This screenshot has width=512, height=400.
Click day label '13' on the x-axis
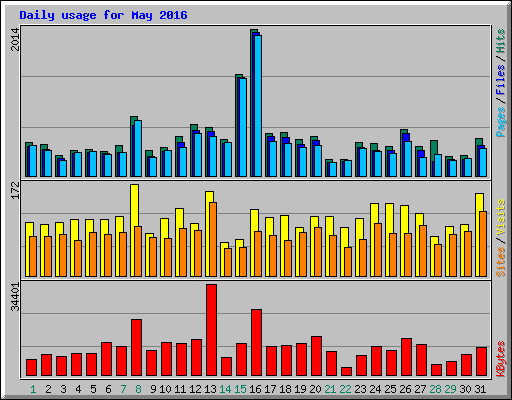210,389
